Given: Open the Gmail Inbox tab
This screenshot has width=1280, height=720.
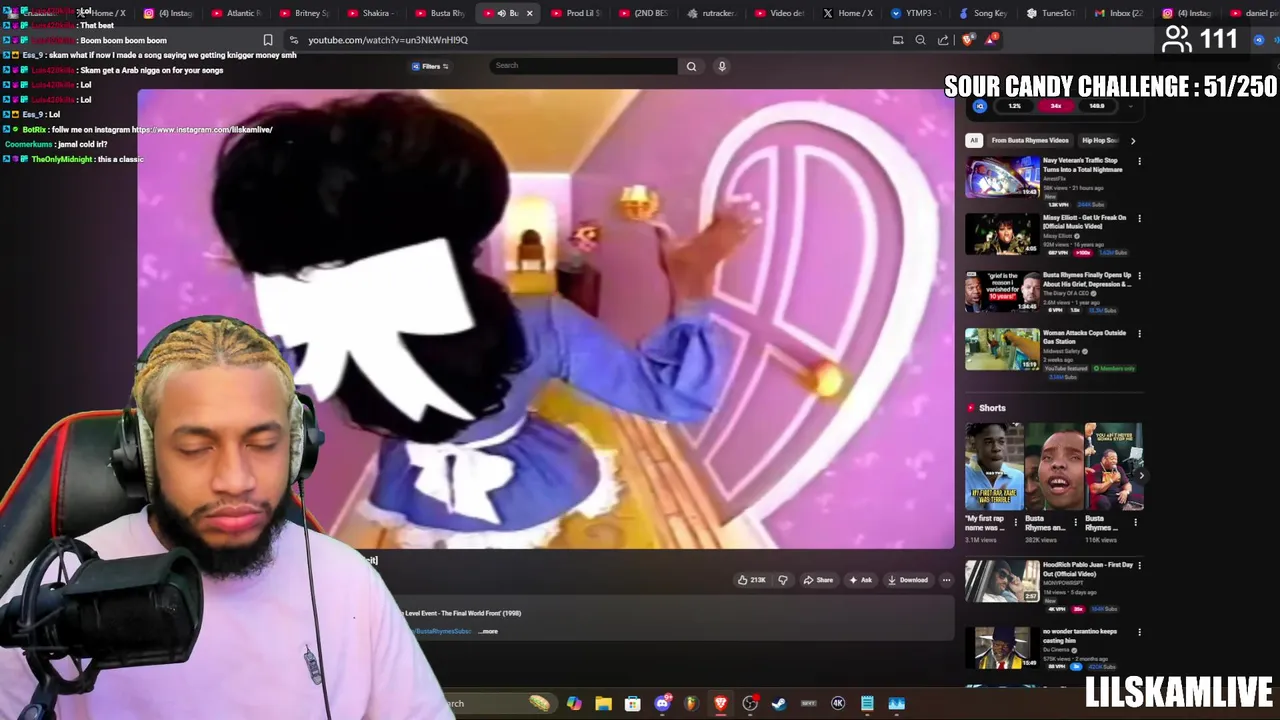Looking at the screenshot, I should 1118,13.
